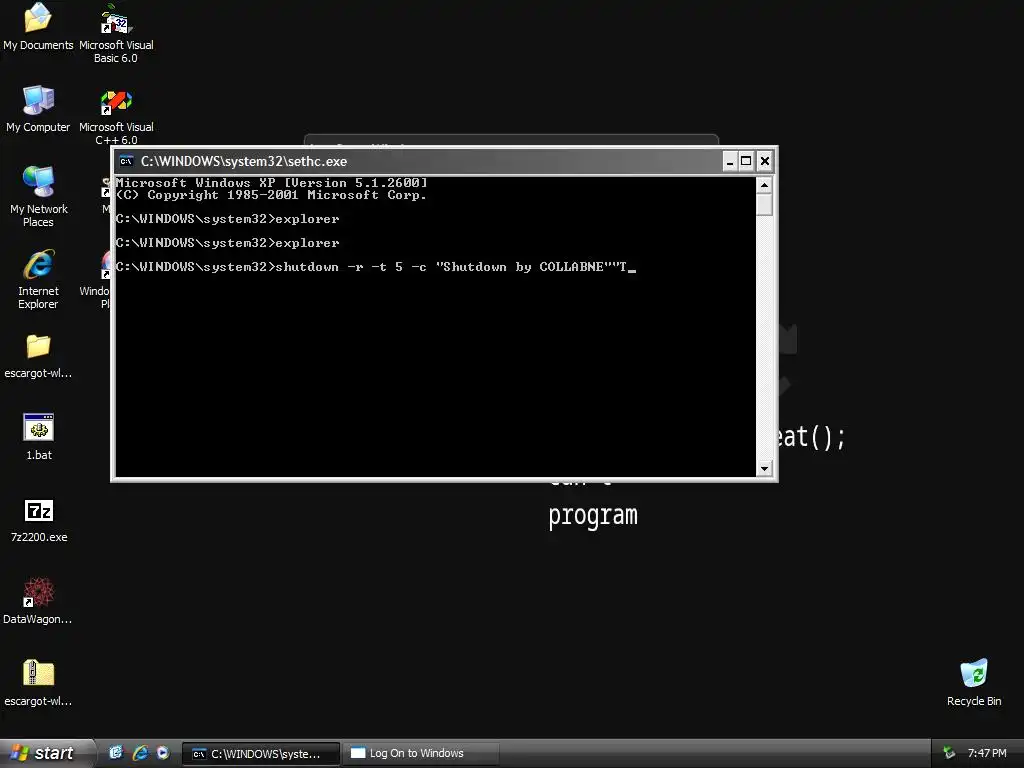Image resolution: width=1024 pixels, height=768 pixels.
Task: Click the console scrollbar down arrow
Action: click(x=764, y=468)
